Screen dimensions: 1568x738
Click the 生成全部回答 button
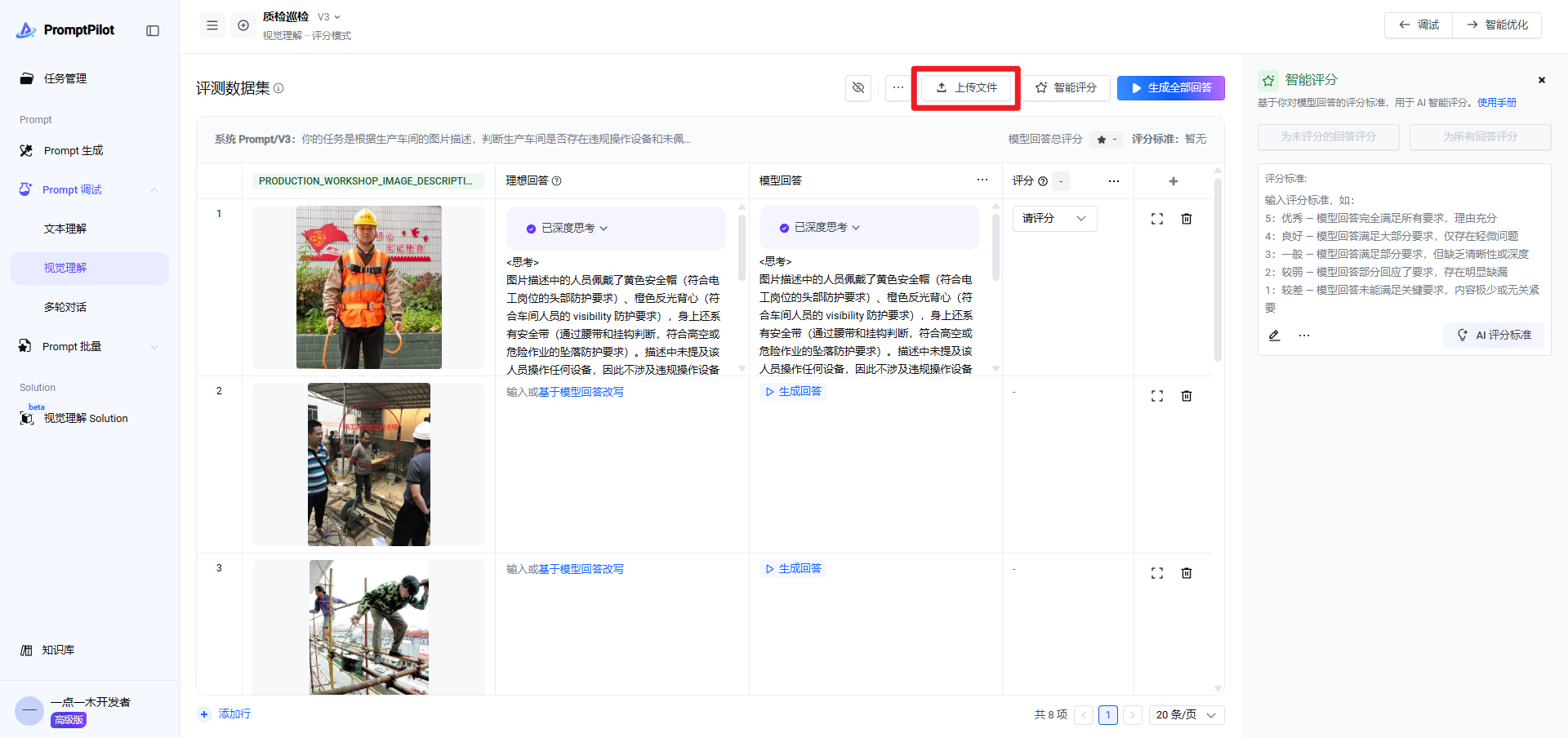pyautogui.click(x=1170, y=87)
